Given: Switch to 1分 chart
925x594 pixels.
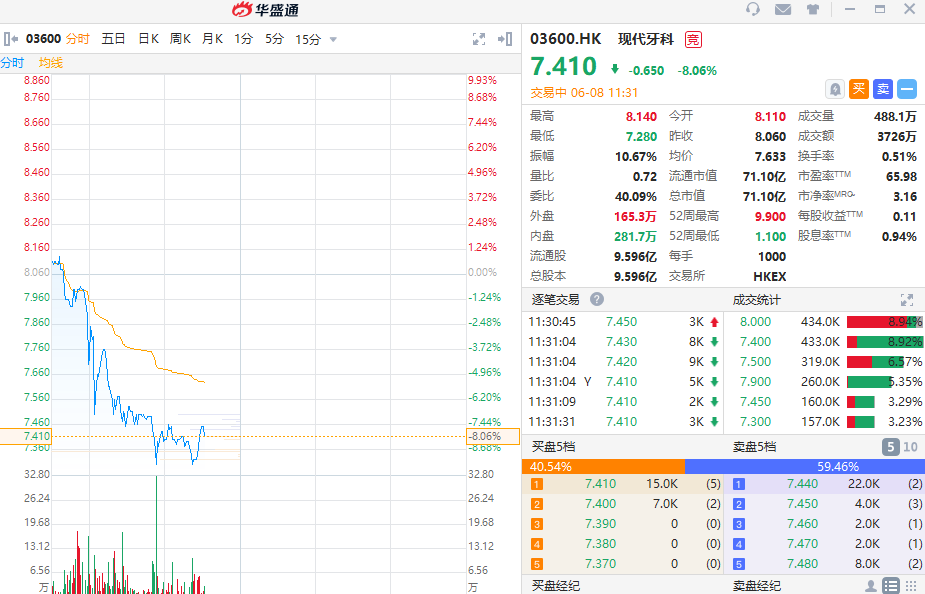Looking at the screenshot, I should point(244,39).
